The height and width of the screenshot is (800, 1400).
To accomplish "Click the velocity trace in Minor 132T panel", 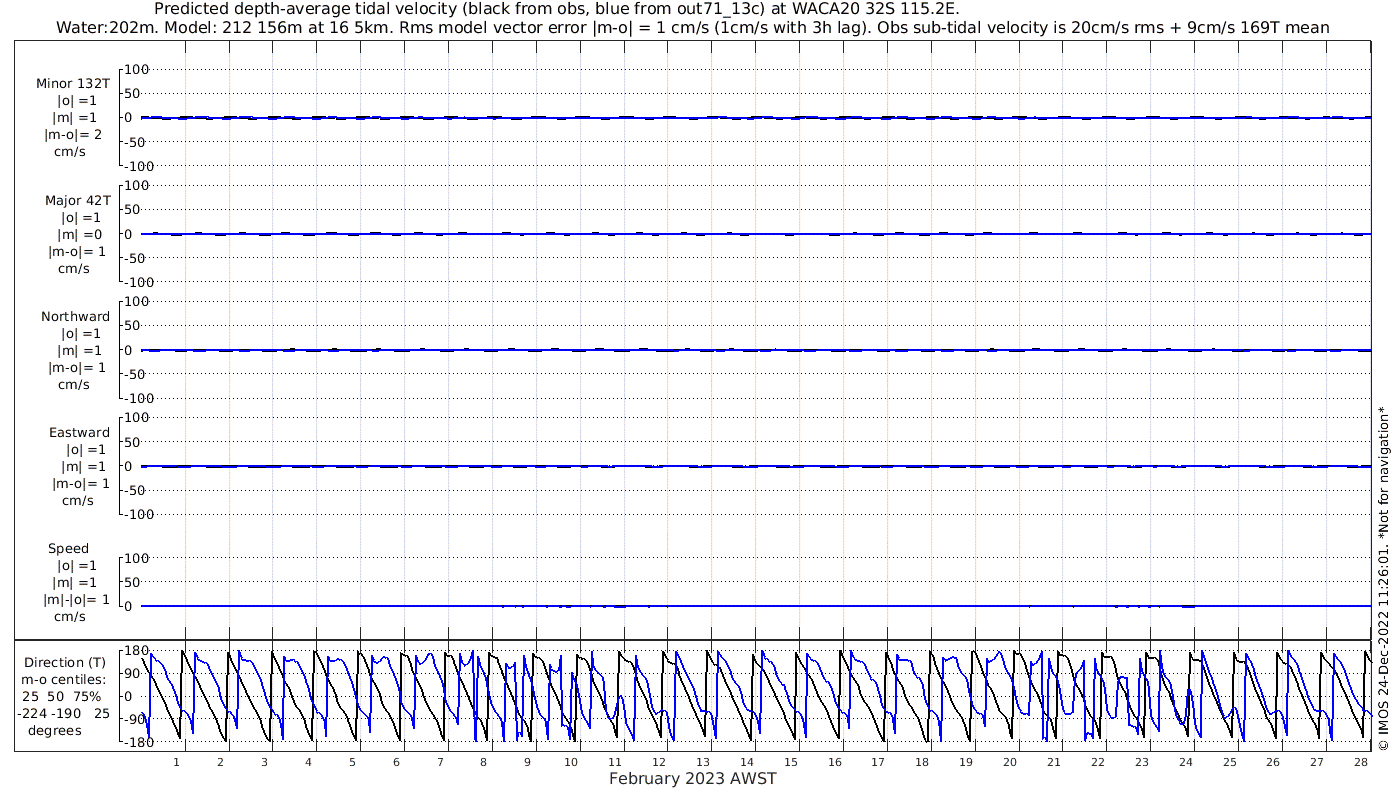I will coord(755,117).
